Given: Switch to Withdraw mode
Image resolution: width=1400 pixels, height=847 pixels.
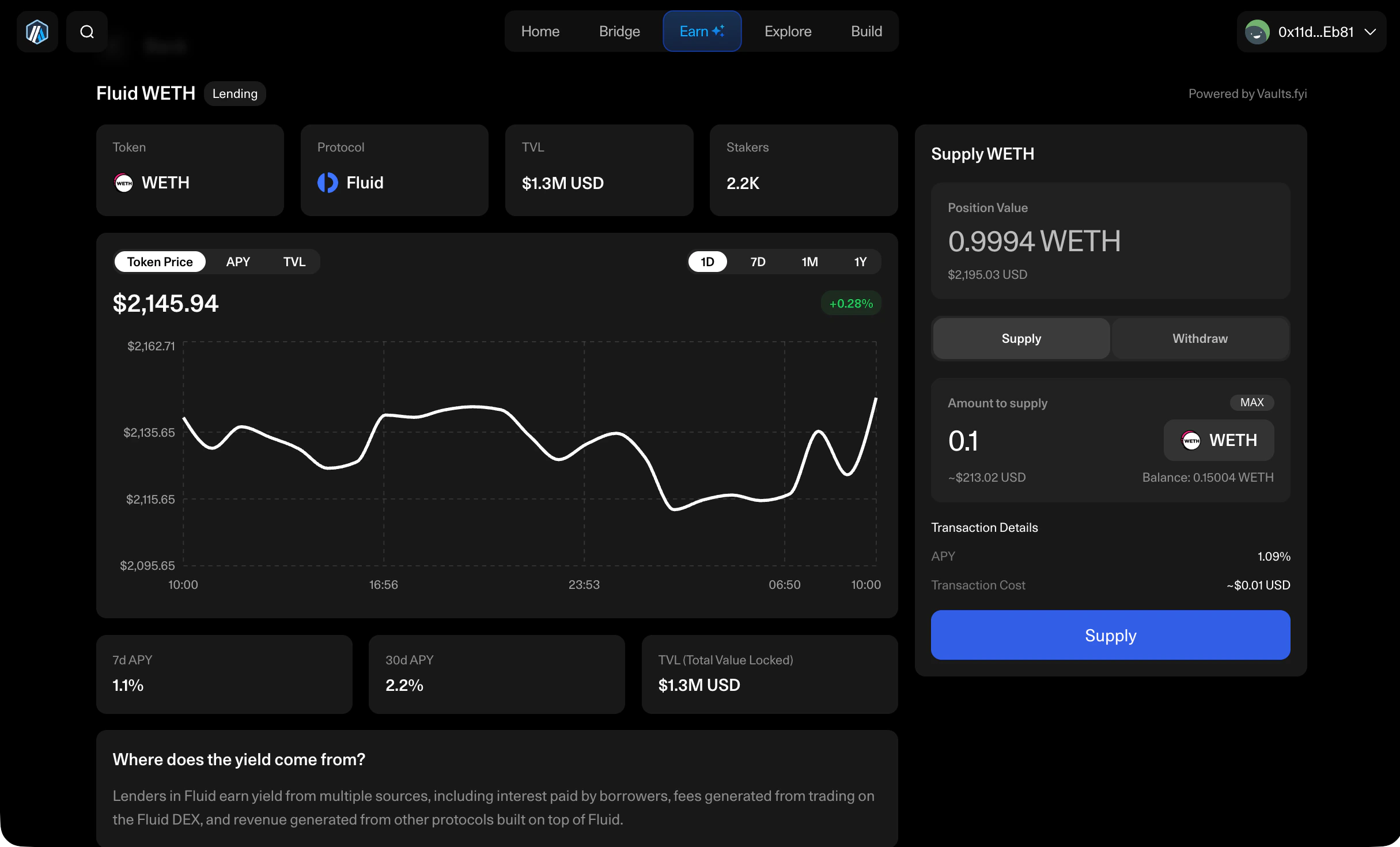Looking at the screenshot, I should 1200,338.
